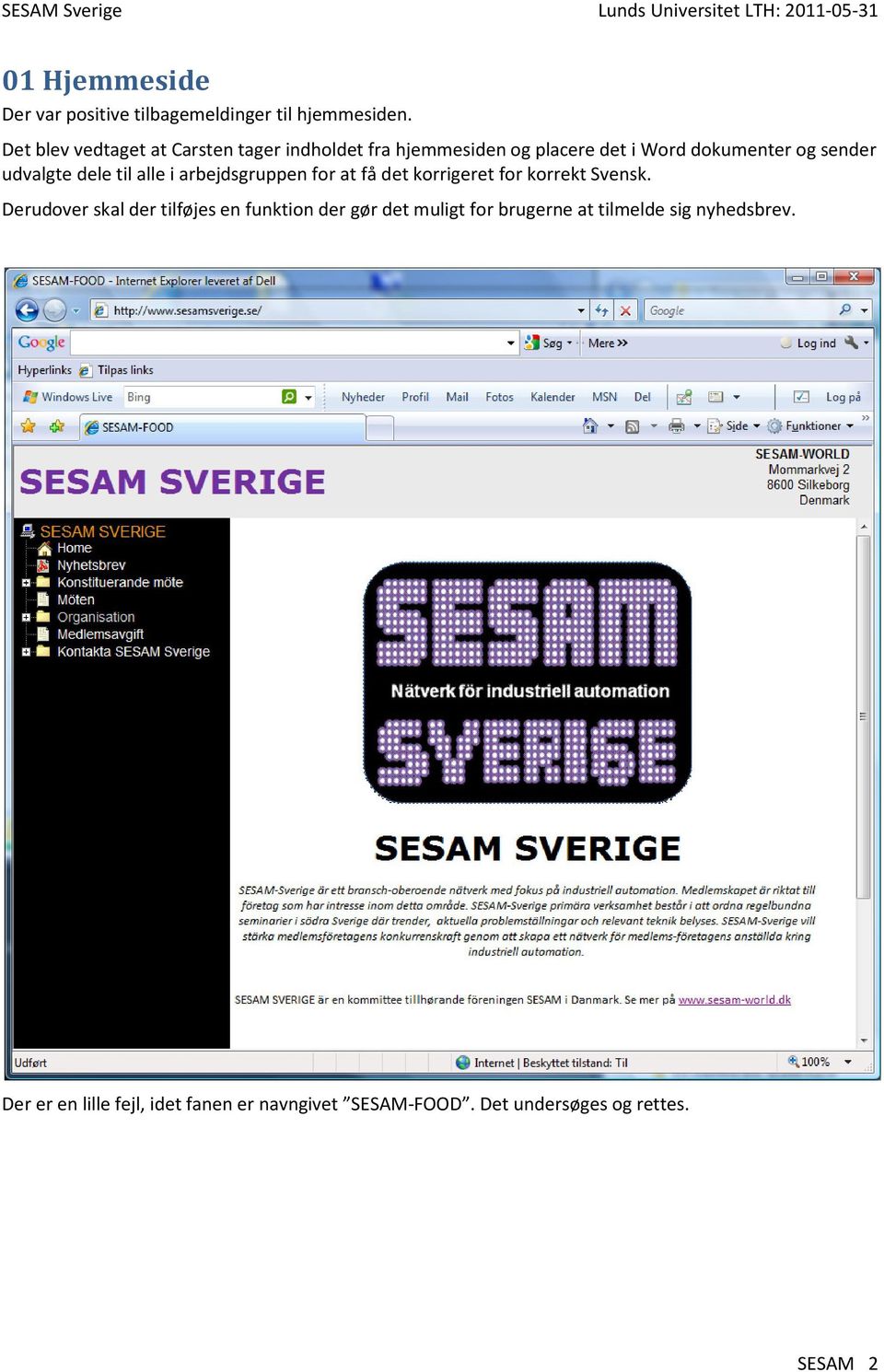Click the Windows Live logo
884x1372 pixels.
(30, 397)
